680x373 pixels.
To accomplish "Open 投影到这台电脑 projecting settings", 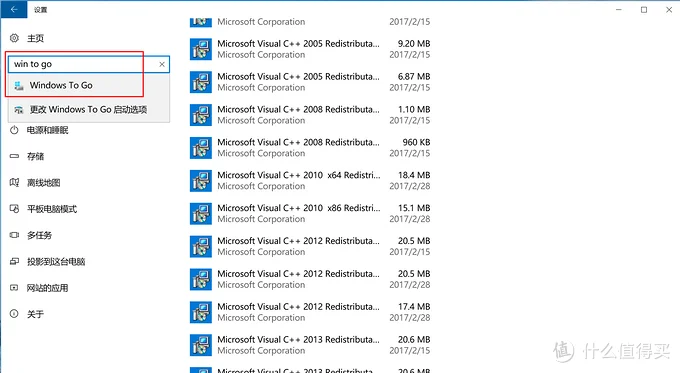I will (x=56, y=262).
